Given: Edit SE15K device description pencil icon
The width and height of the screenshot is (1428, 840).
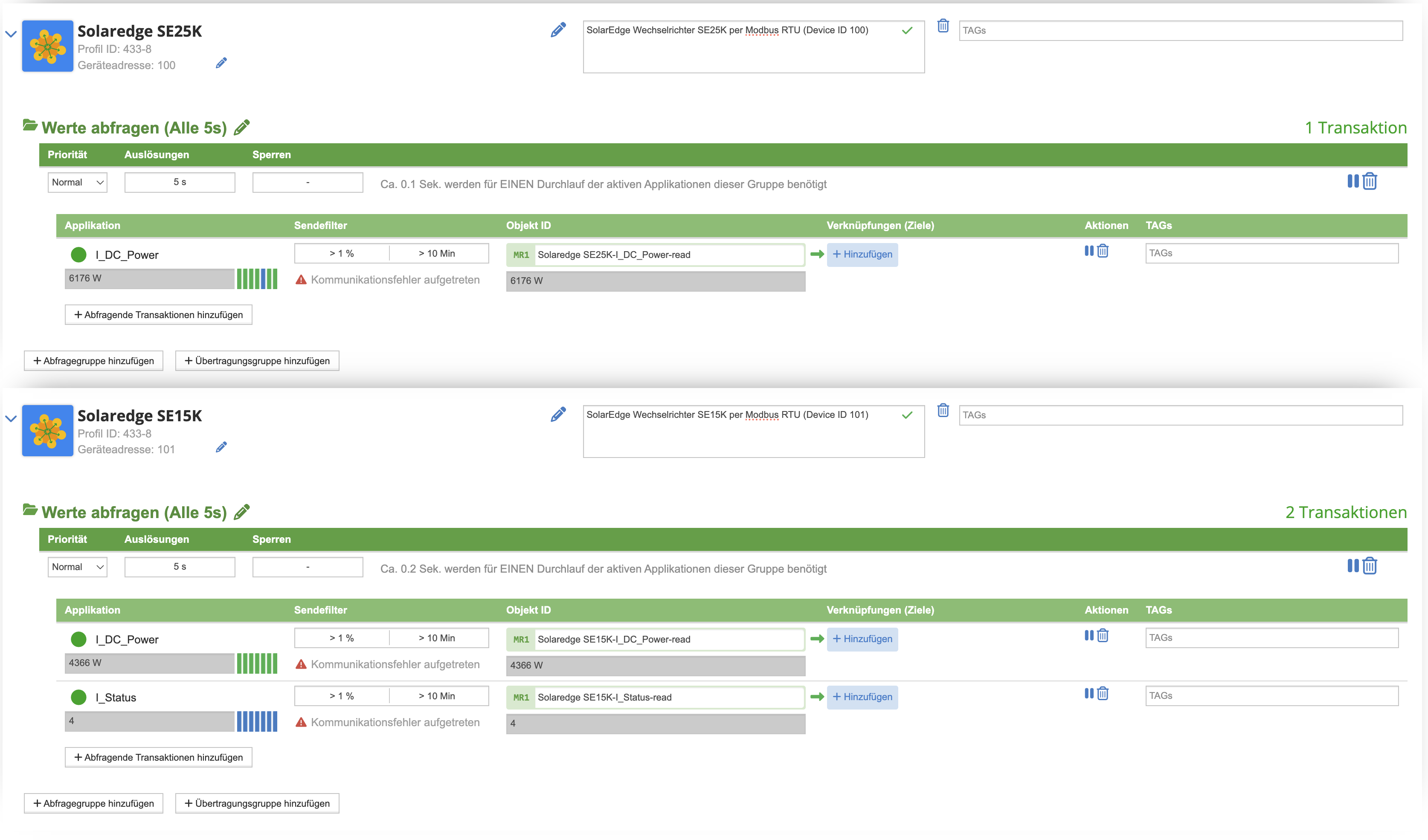Looking at the screenshot, I should (558, 414).
